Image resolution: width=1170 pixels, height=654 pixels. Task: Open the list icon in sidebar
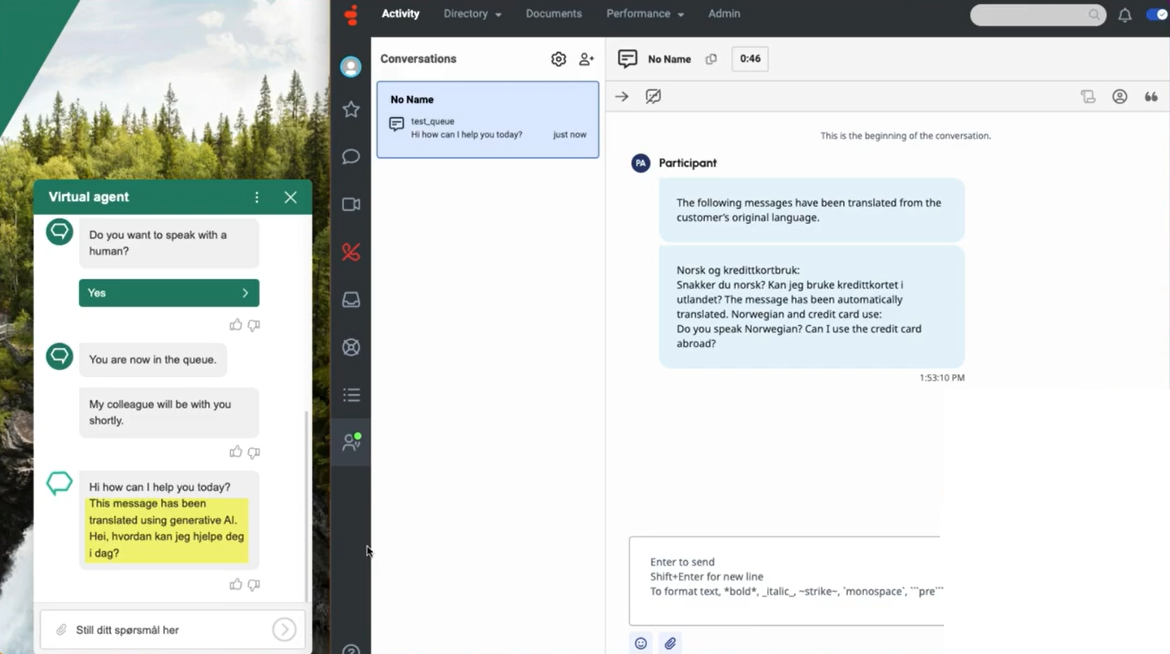pos(351,395)
